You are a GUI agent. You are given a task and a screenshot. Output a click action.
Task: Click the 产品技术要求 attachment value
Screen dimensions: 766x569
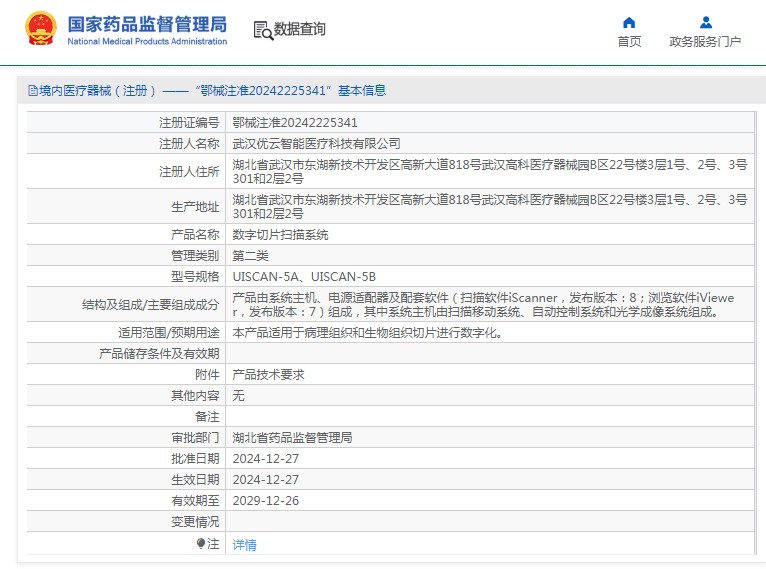tap(268, 375)
